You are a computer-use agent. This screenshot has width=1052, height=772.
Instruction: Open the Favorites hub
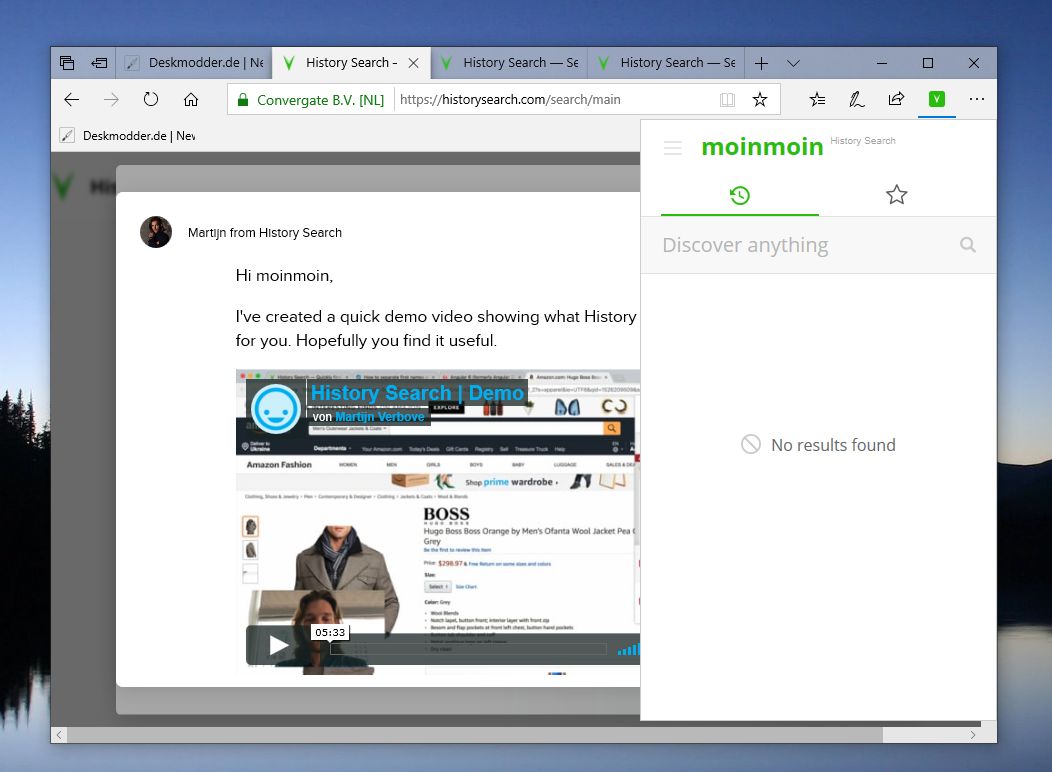817,99
